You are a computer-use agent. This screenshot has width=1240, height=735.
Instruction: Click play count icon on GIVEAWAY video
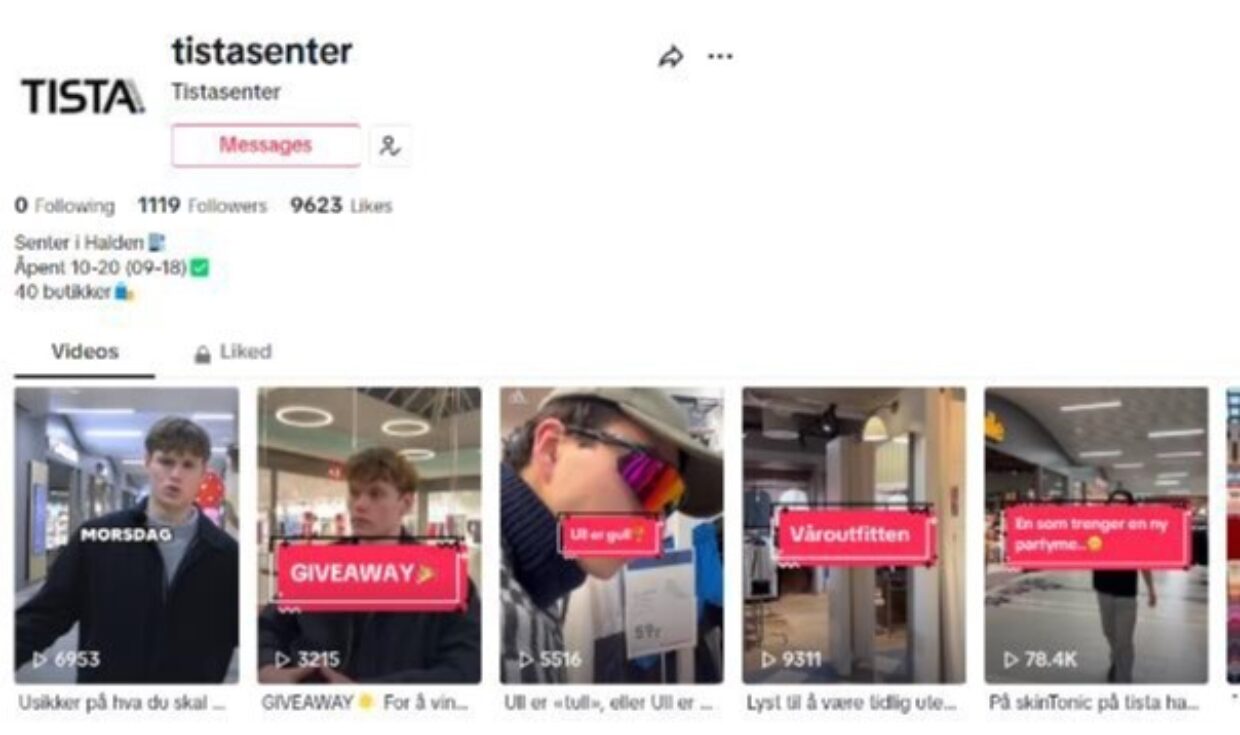click(x=283, y=660)
